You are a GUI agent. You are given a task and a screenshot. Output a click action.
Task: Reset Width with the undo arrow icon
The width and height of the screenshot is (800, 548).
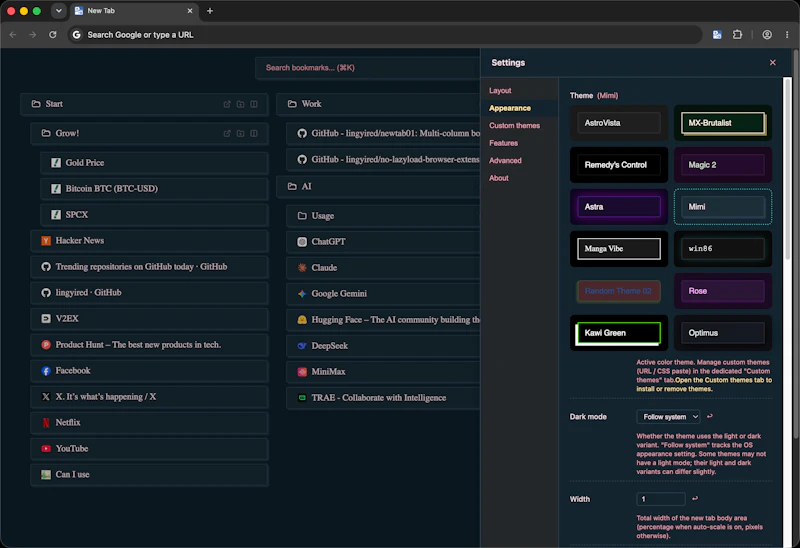(695, 499)
